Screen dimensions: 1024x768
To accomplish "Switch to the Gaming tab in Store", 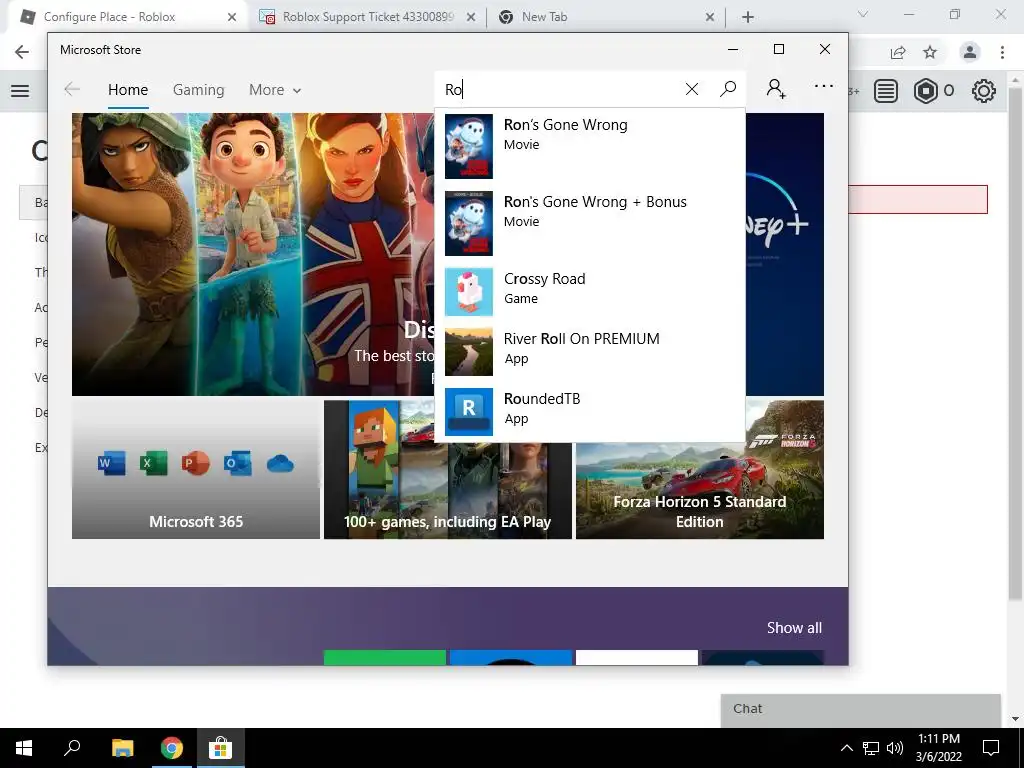I will (x=199, y=90).
